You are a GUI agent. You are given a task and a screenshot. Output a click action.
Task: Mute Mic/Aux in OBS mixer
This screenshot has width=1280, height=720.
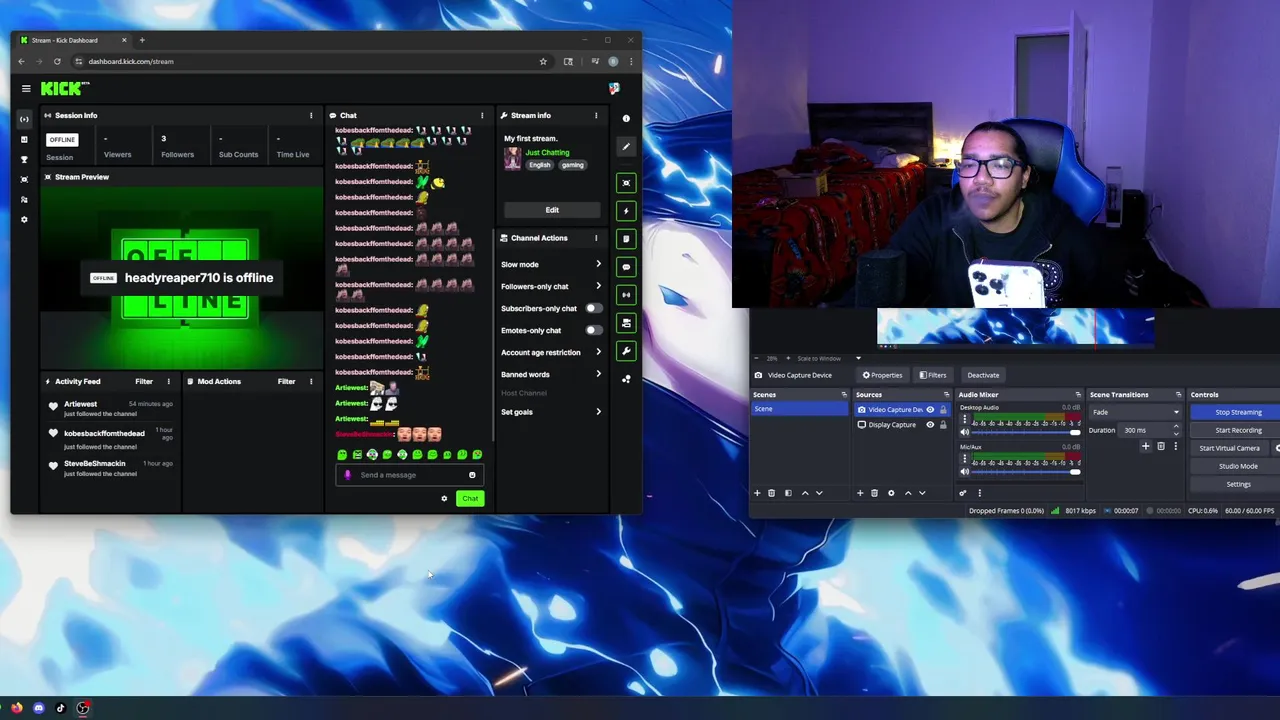965,472
